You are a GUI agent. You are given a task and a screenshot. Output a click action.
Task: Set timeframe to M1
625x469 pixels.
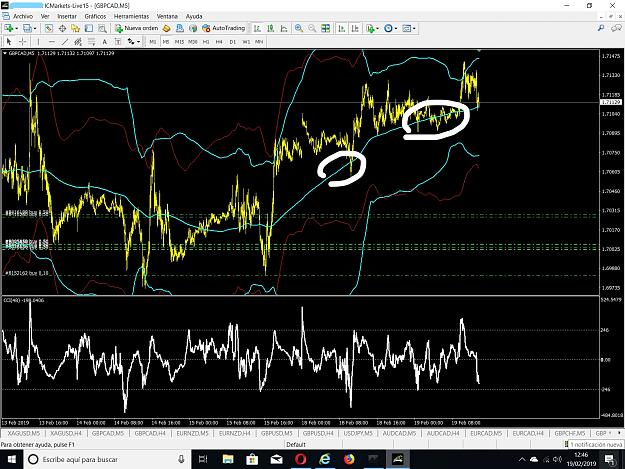pyautogui.click(x=153, y=41)
